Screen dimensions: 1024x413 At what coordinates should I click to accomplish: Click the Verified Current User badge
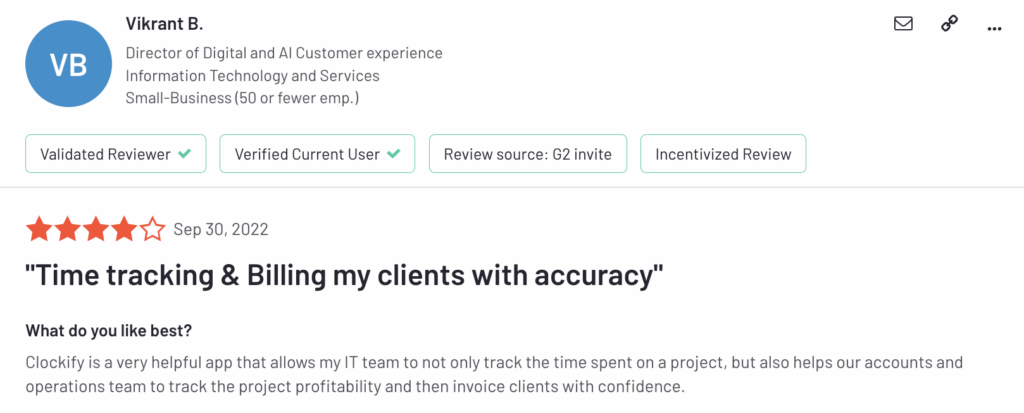tap(317, 154)
